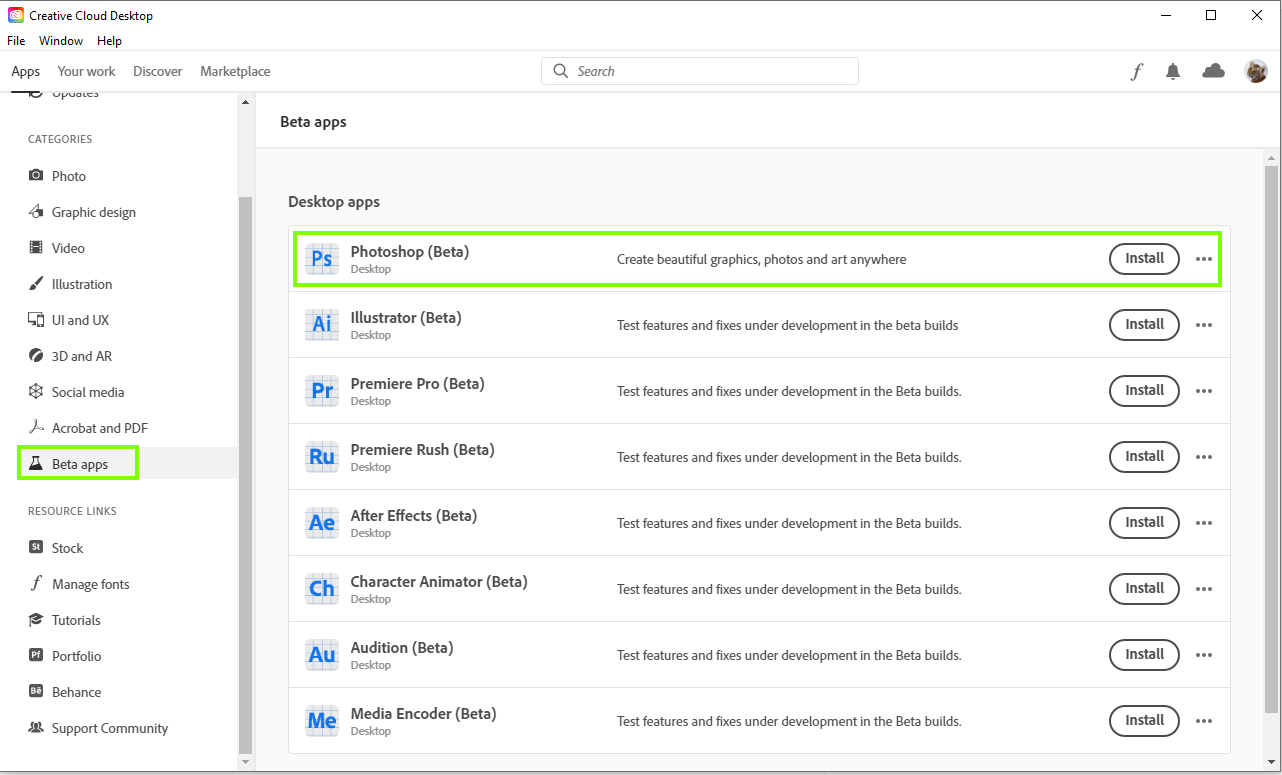Open more options for Photoshop (Beta)

click(x=1204, y=259)
